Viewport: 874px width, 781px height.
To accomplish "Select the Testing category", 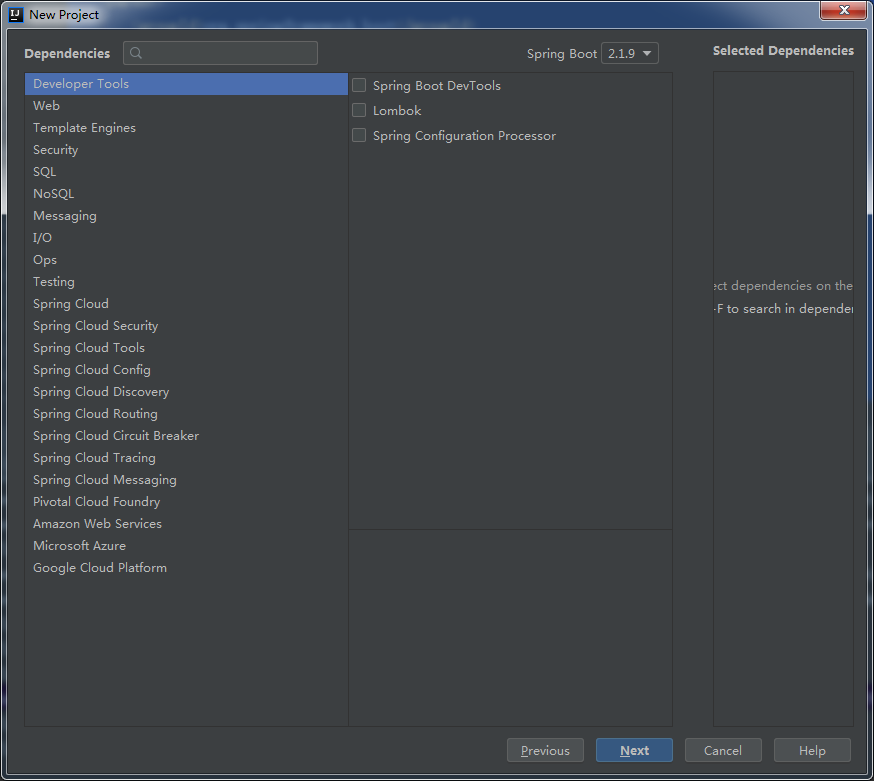I will coord(186,282).
